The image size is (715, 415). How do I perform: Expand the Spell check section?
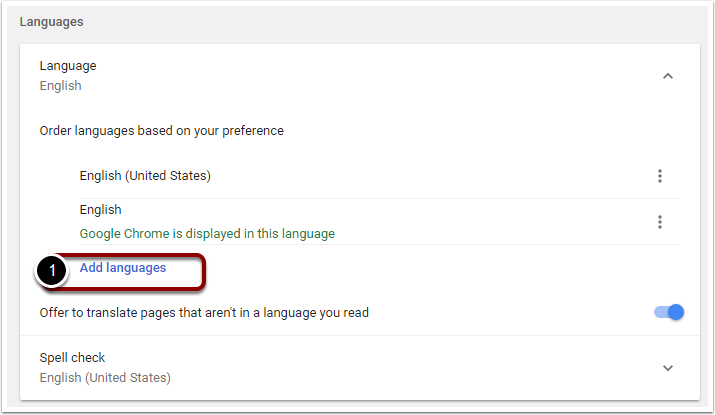click(668, 368)
